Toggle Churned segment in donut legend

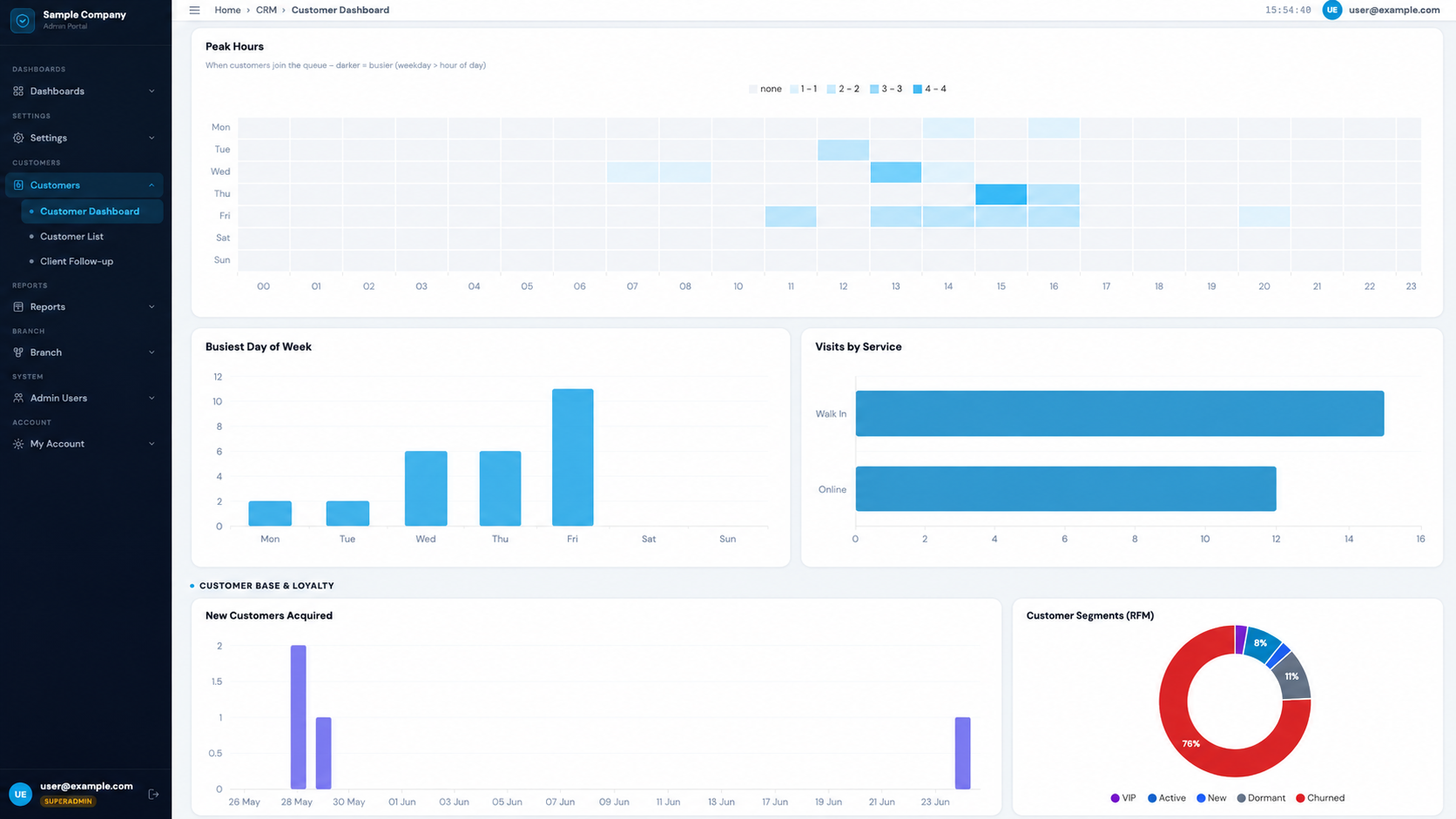(1320, 798)
